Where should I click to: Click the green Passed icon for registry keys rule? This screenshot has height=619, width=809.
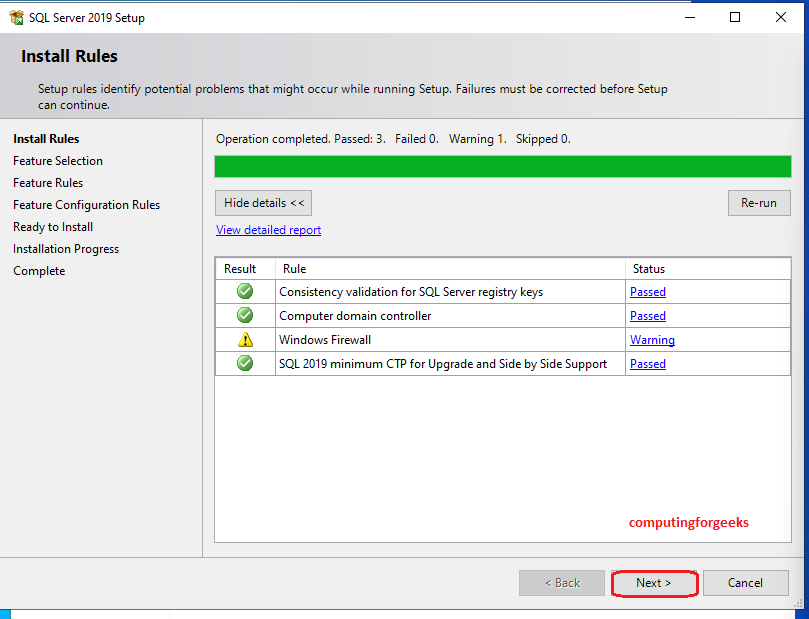point(244,291)
